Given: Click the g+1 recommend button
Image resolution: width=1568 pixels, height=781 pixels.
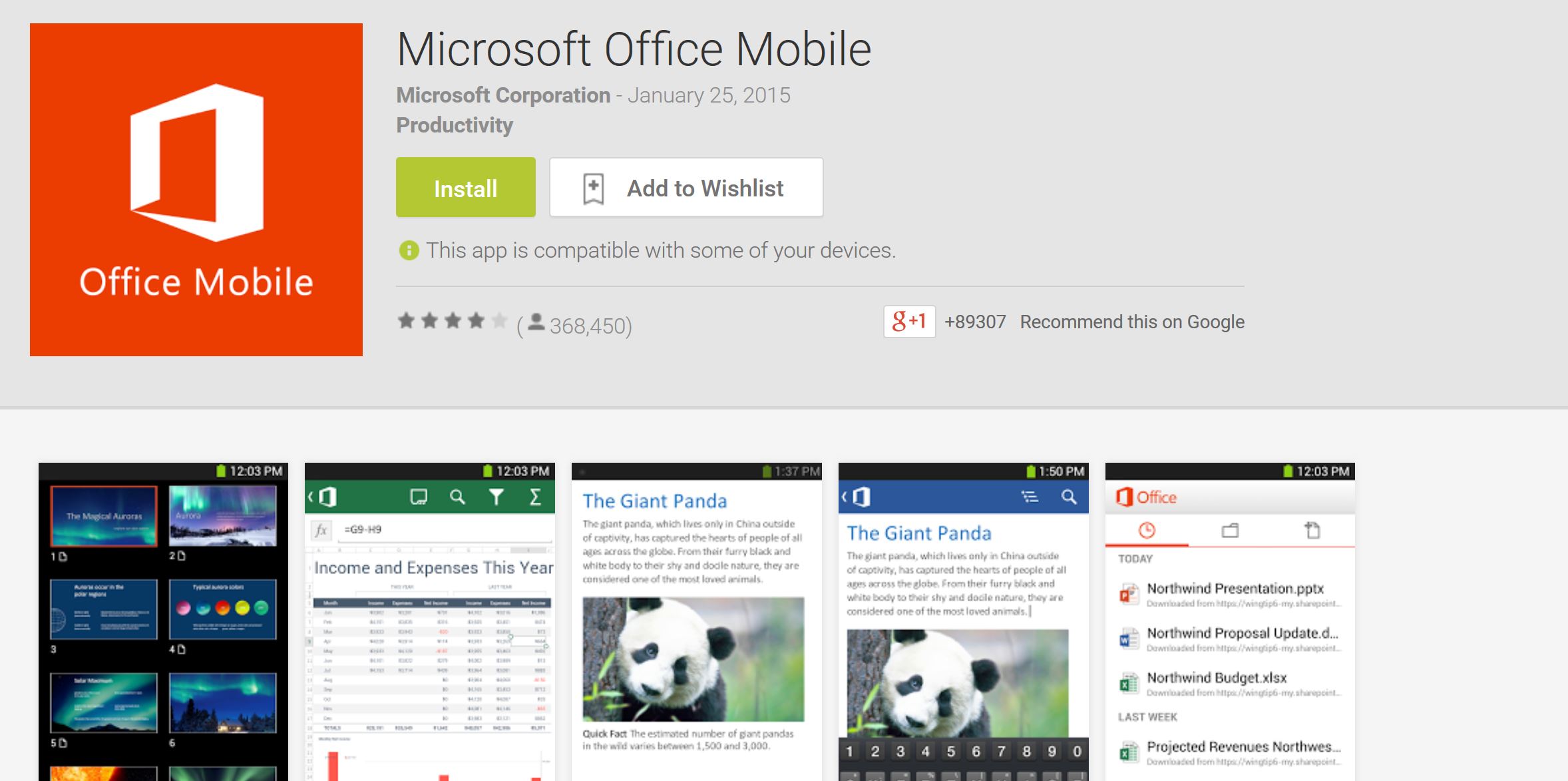Looking at the screenshot, I should coord(909,322).
